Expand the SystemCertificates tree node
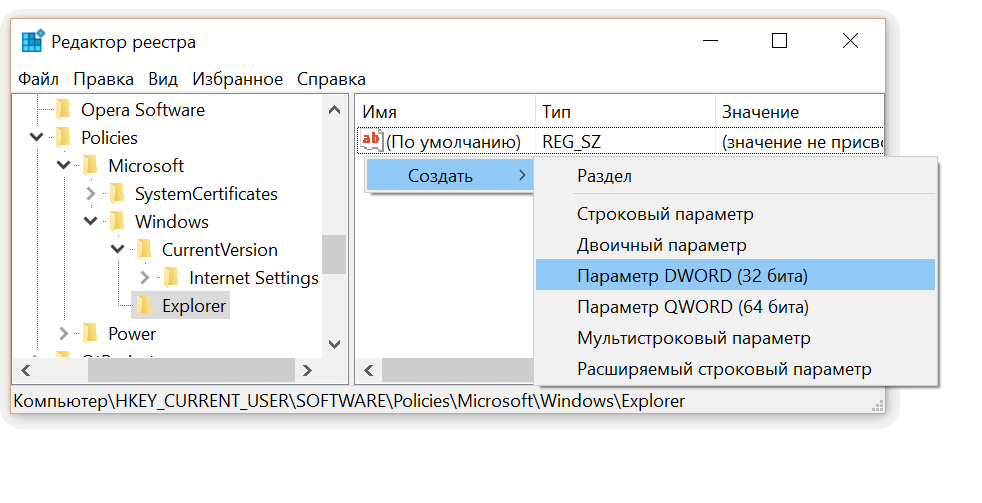The width and height of the screenshot is (982, 503). 91,194
